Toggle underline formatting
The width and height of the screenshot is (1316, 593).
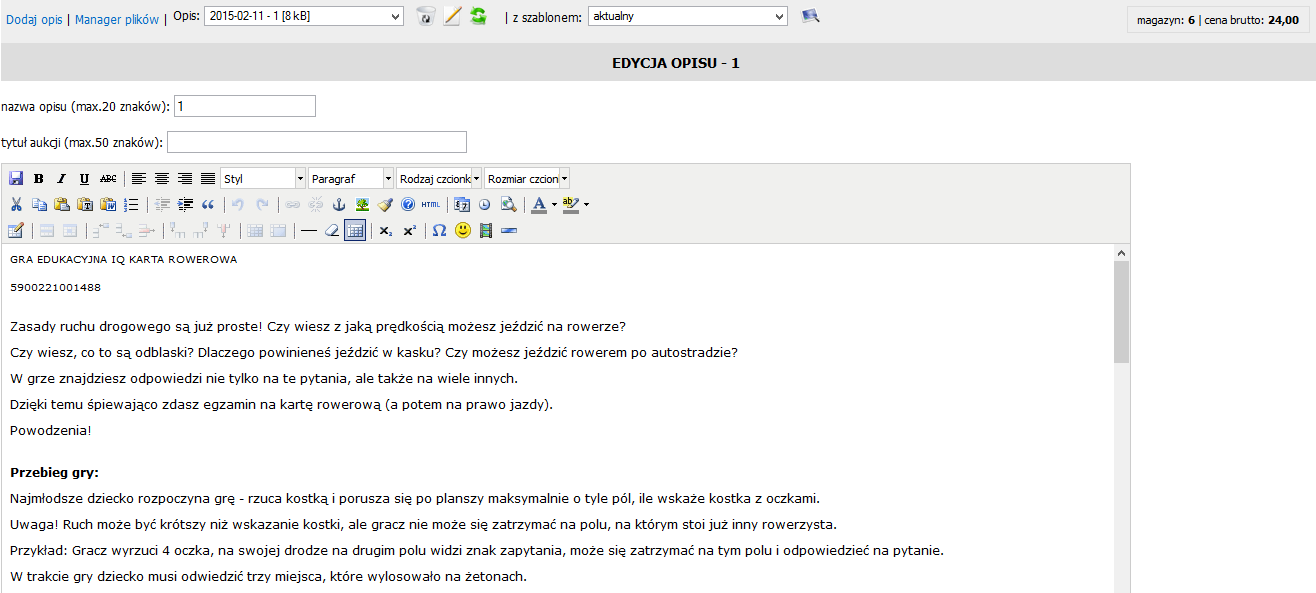pyautogui.click(x=84, y=179)
